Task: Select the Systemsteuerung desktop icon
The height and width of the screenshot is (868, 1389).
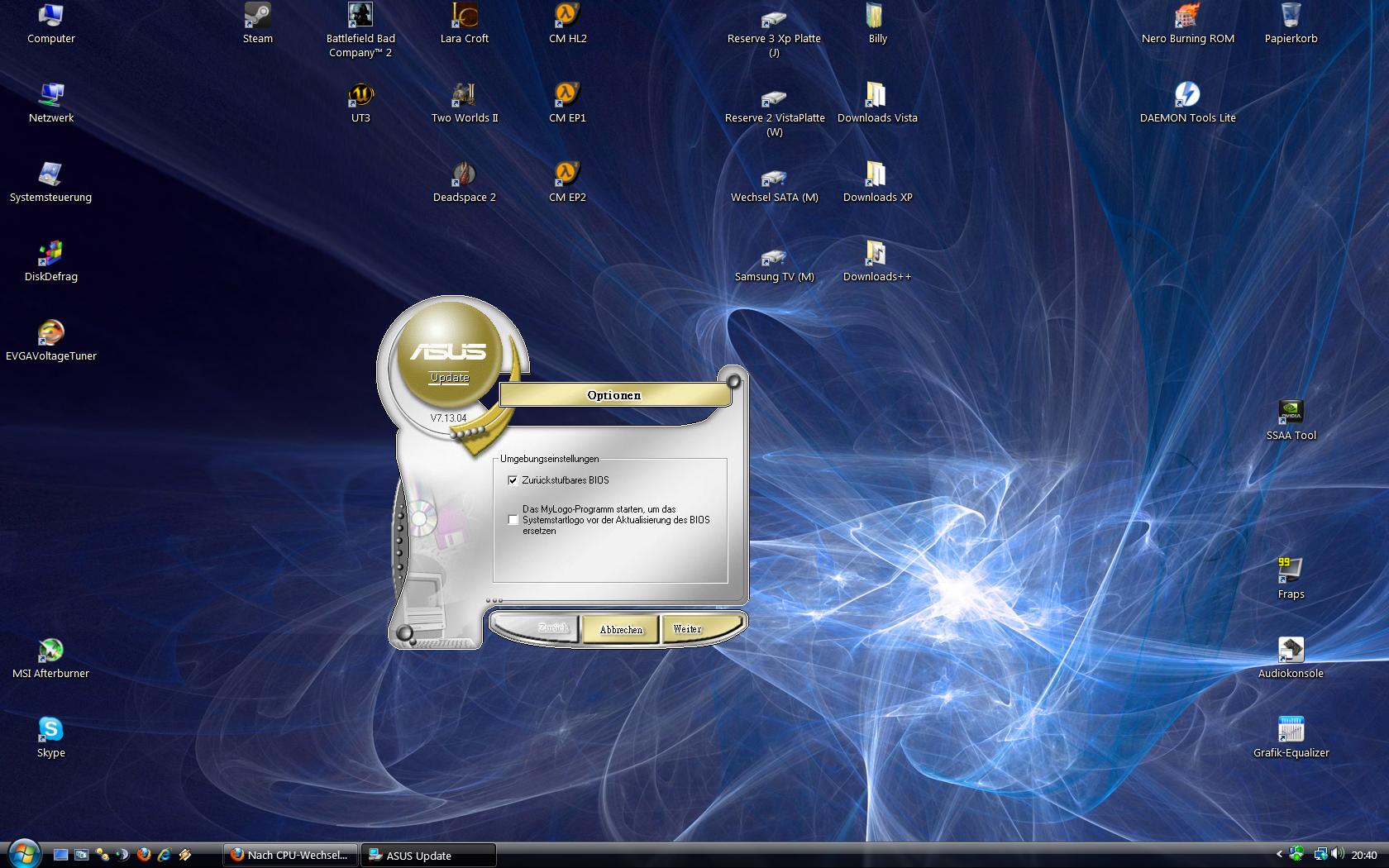Action: point(51,183)
